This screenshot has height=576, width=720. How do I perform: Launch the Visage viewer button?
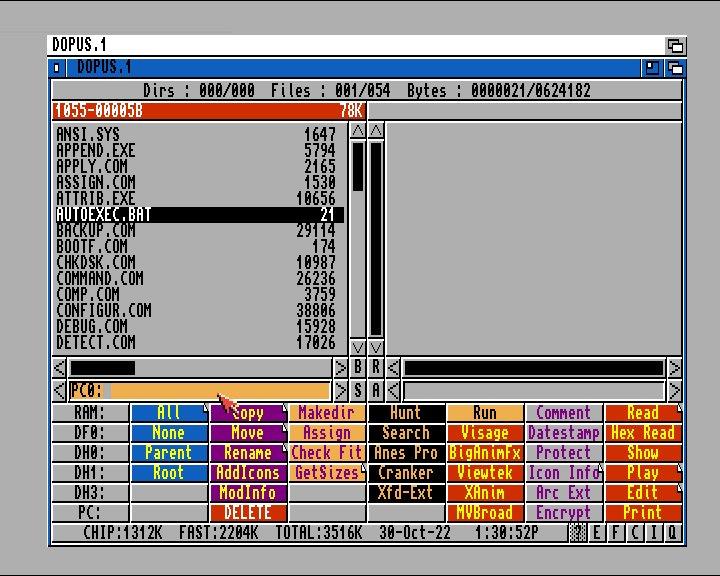point(485,433)
